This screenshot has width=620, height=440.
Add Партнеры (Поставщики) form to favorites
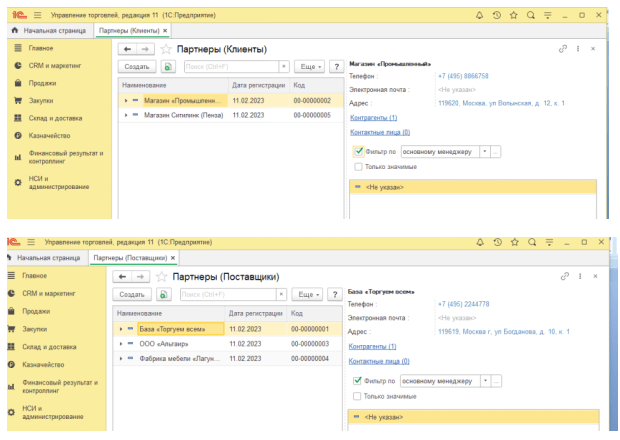[161, 277]
